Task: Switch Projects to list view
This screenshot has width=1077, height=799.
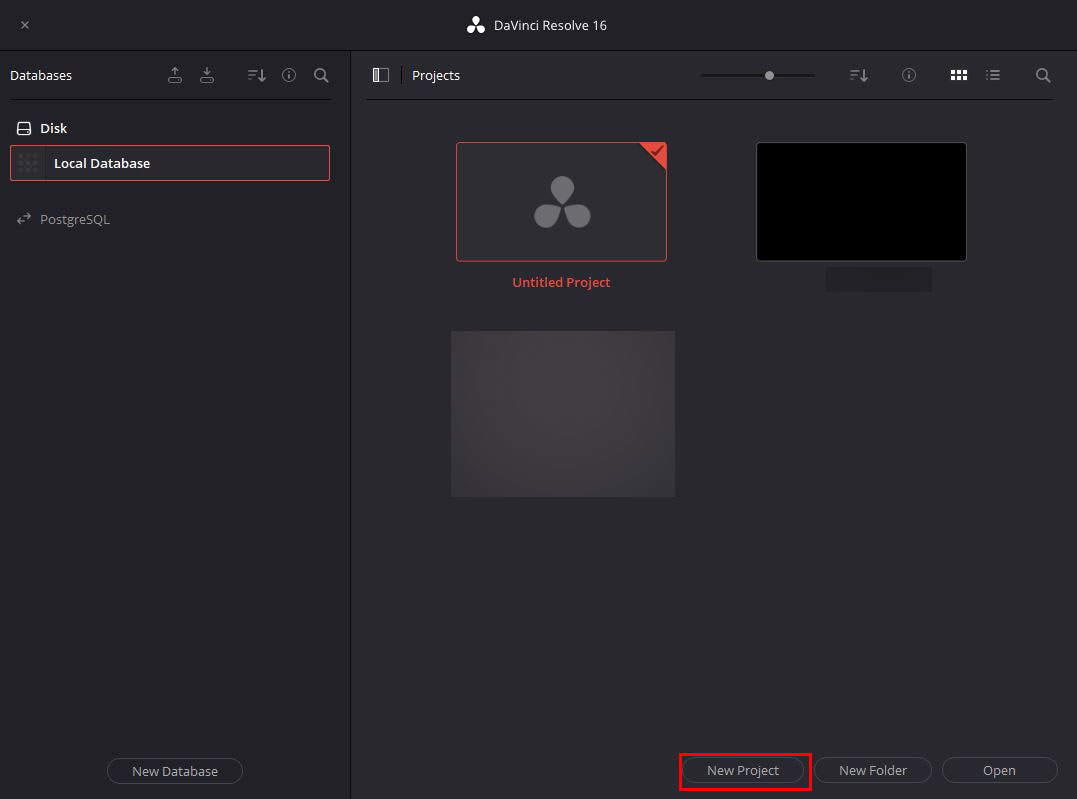Action: tap(993, 75)
